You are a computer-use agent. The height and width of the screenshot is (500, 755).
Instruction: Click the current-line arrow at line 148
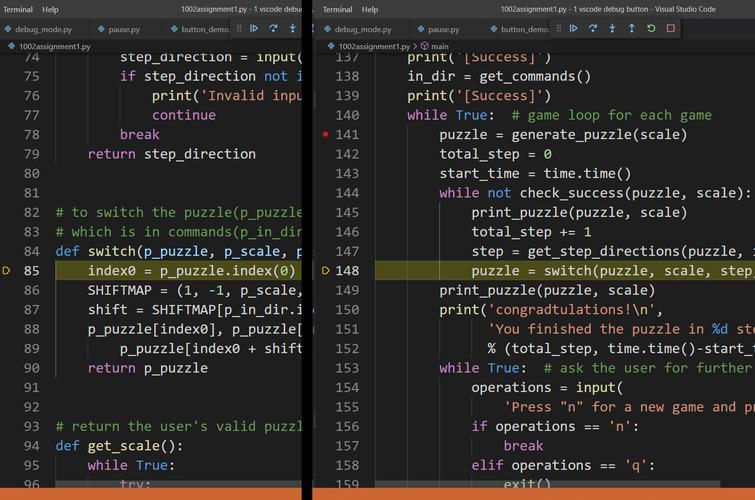(x=325, y=271)
